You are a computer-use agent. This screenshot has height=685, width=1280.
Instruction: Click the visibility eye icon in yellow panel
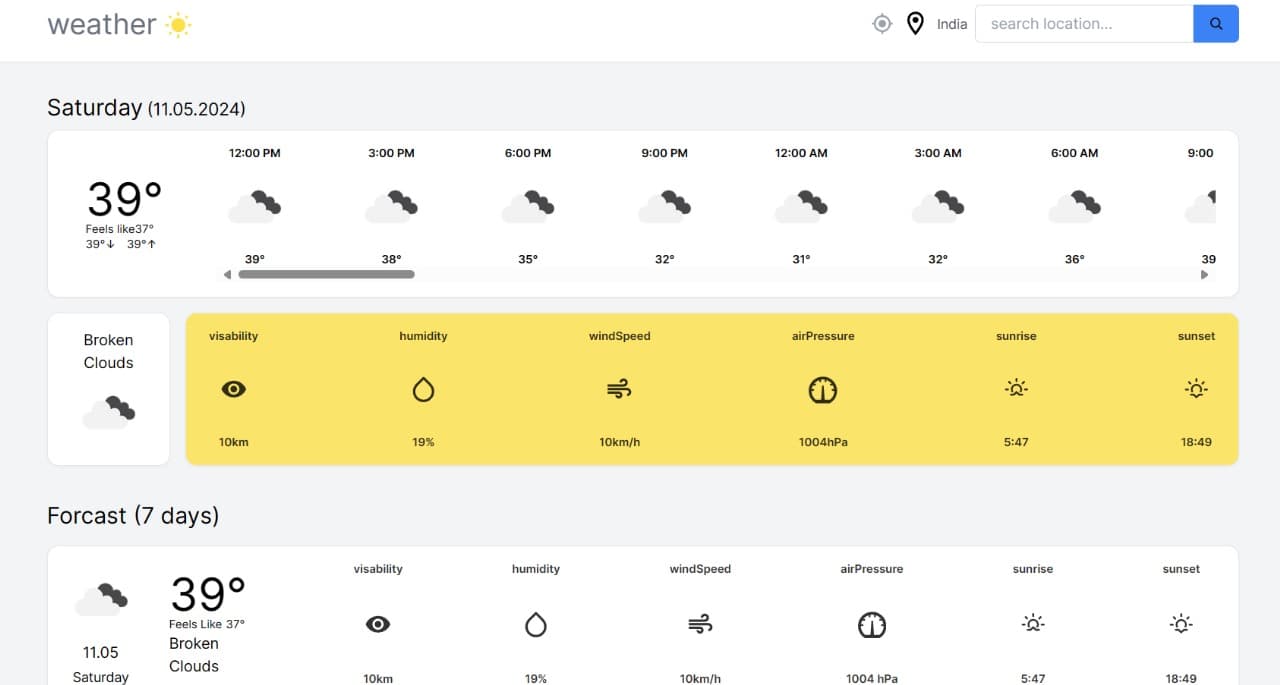coord(234,390)
